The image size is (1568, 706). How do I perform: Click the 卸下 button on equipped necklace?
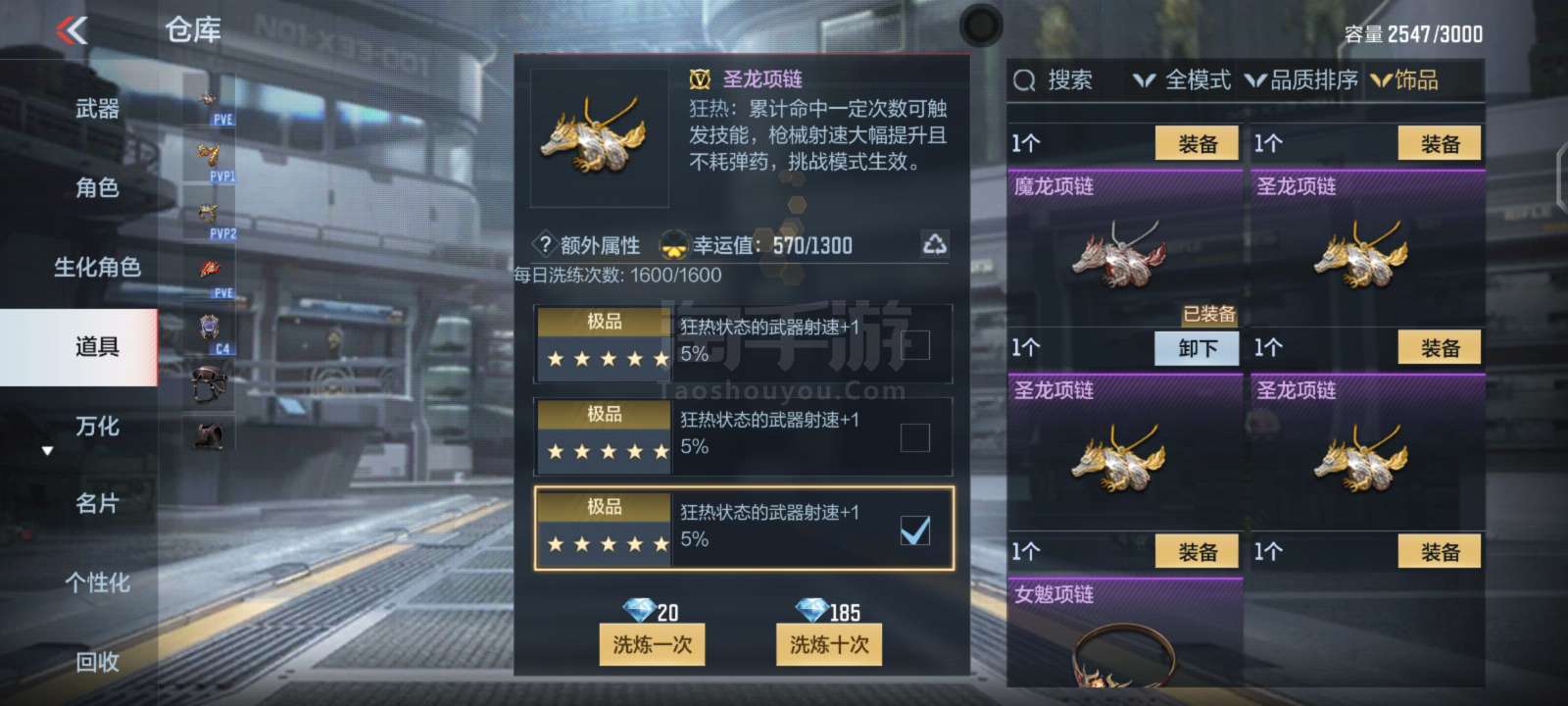coord(1197,348)
